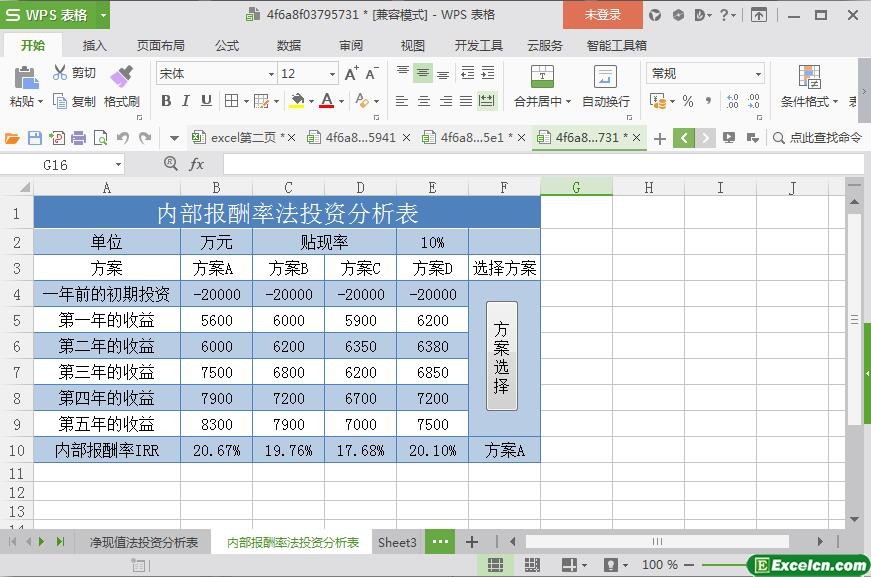Open the font size dropdown
871x577 pixels.
tap(332, 74)
